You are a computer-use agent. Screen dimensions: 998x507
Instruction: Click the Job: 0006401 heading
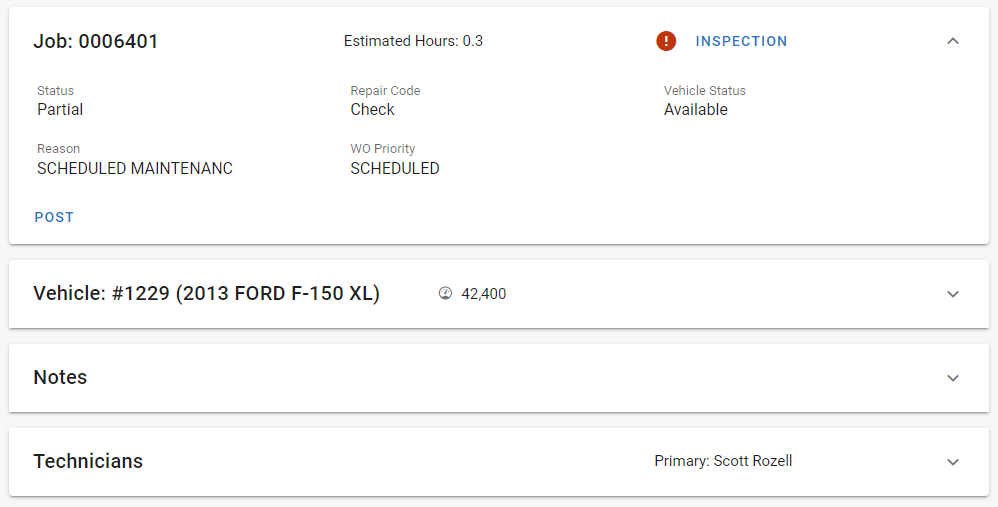(96, 41)
